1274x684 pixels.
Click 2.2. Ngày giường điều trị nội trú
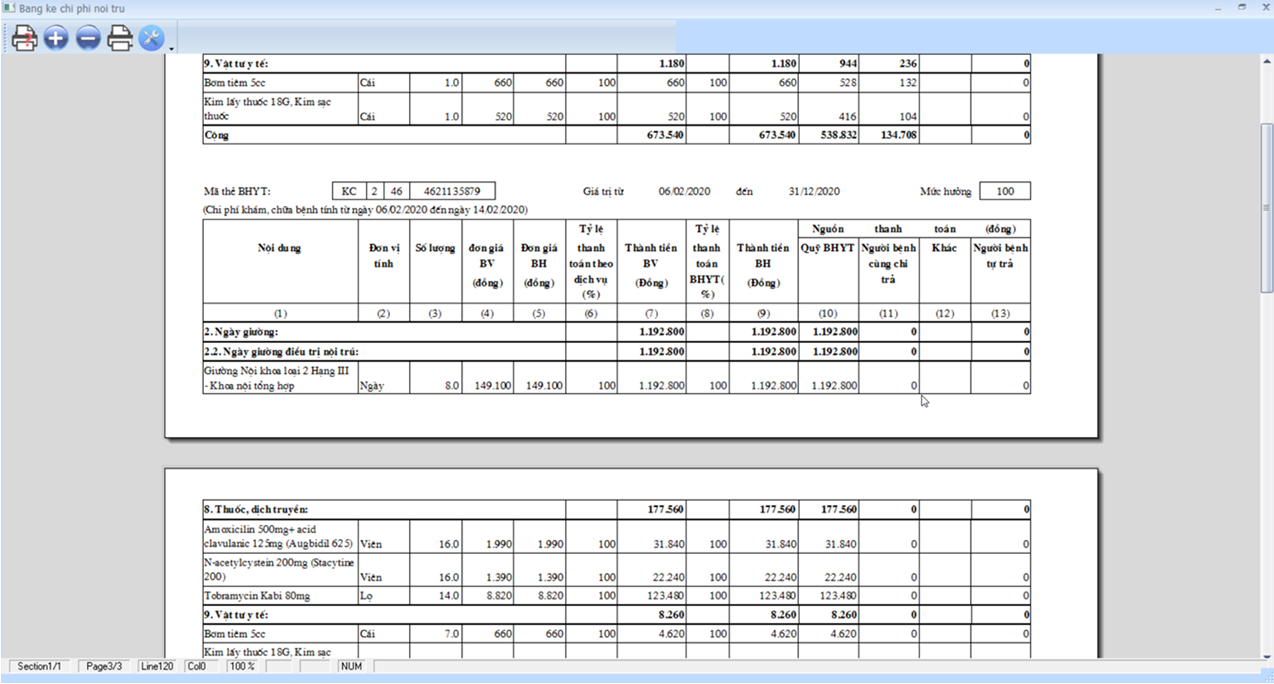(x=281, y=351)
